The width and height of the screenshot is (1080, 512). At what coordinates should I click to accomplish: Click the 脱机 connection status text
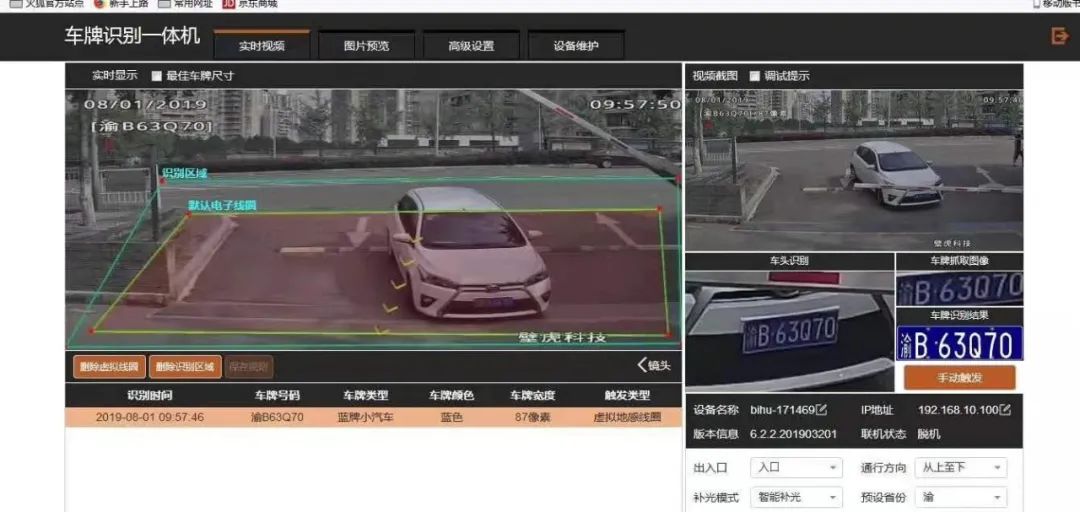pos(928,434)
